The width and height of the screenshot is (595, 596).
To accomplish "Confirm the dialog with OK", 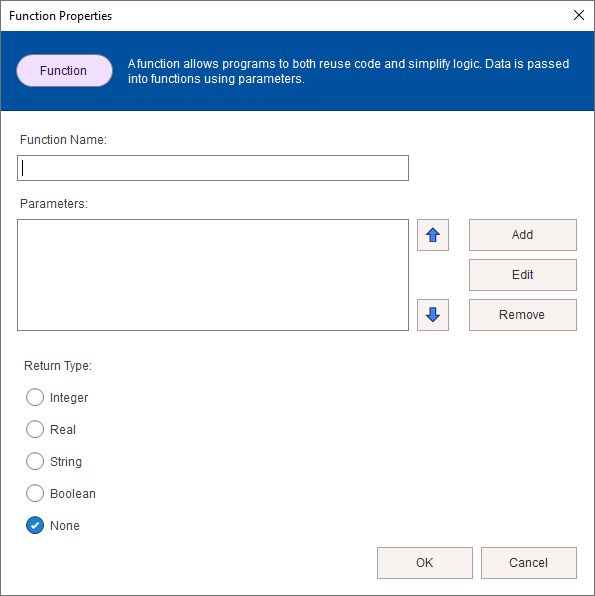I will [425, 563].
